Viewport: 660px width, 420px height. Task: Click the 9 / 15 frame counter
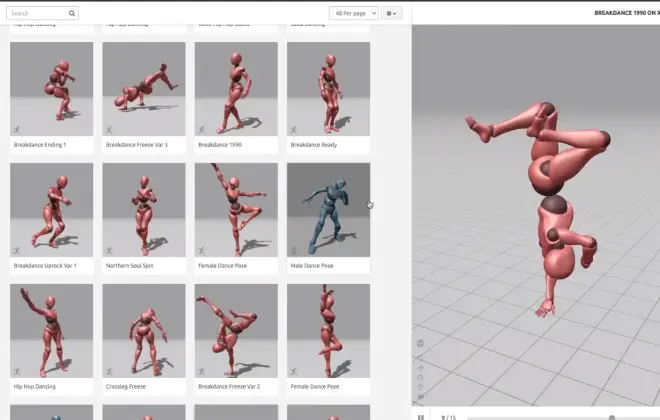(448, 417)
